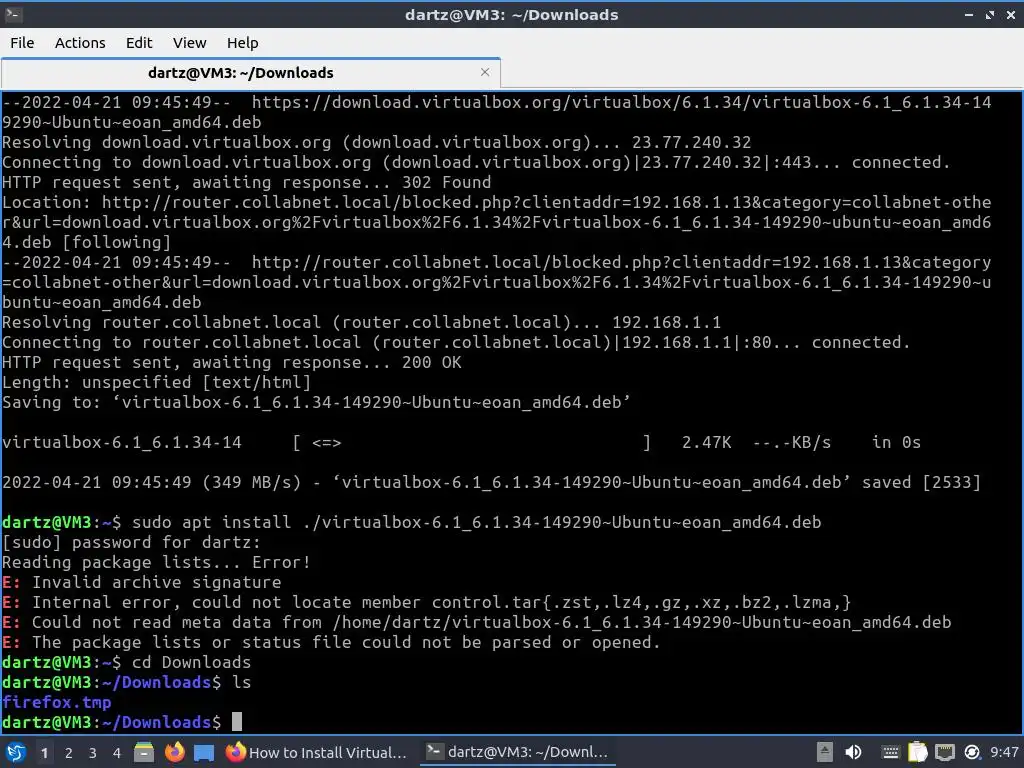Viewport: 1024px width, 768px height.
Task: Click 'Length: unspecified [text/html]' line
Action: [x=156, y=382]
